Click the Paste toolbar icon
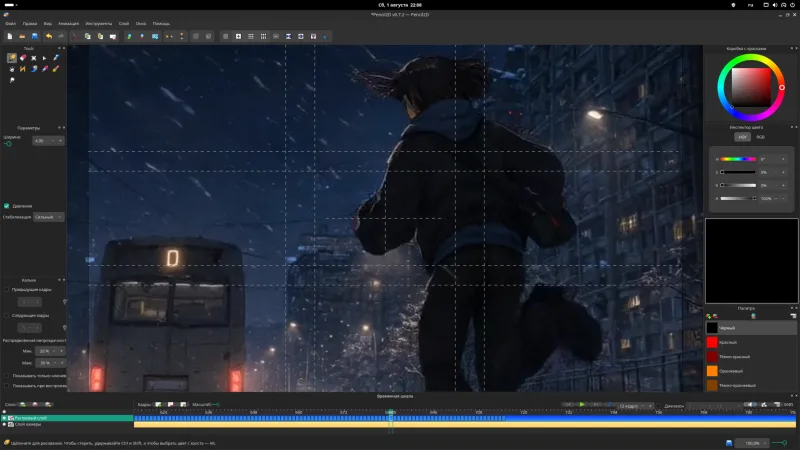 coord(100,36)
